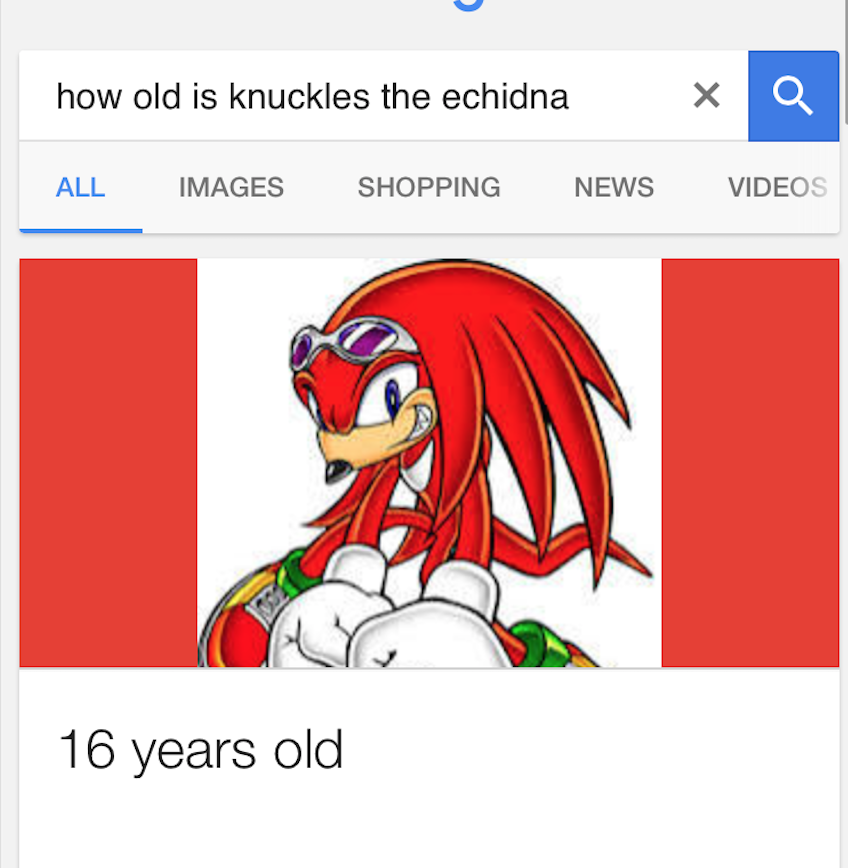Click Knuckles' purple goggles in the picture
848x868 pixels.
pyautogui.click(x=353, y=341)
